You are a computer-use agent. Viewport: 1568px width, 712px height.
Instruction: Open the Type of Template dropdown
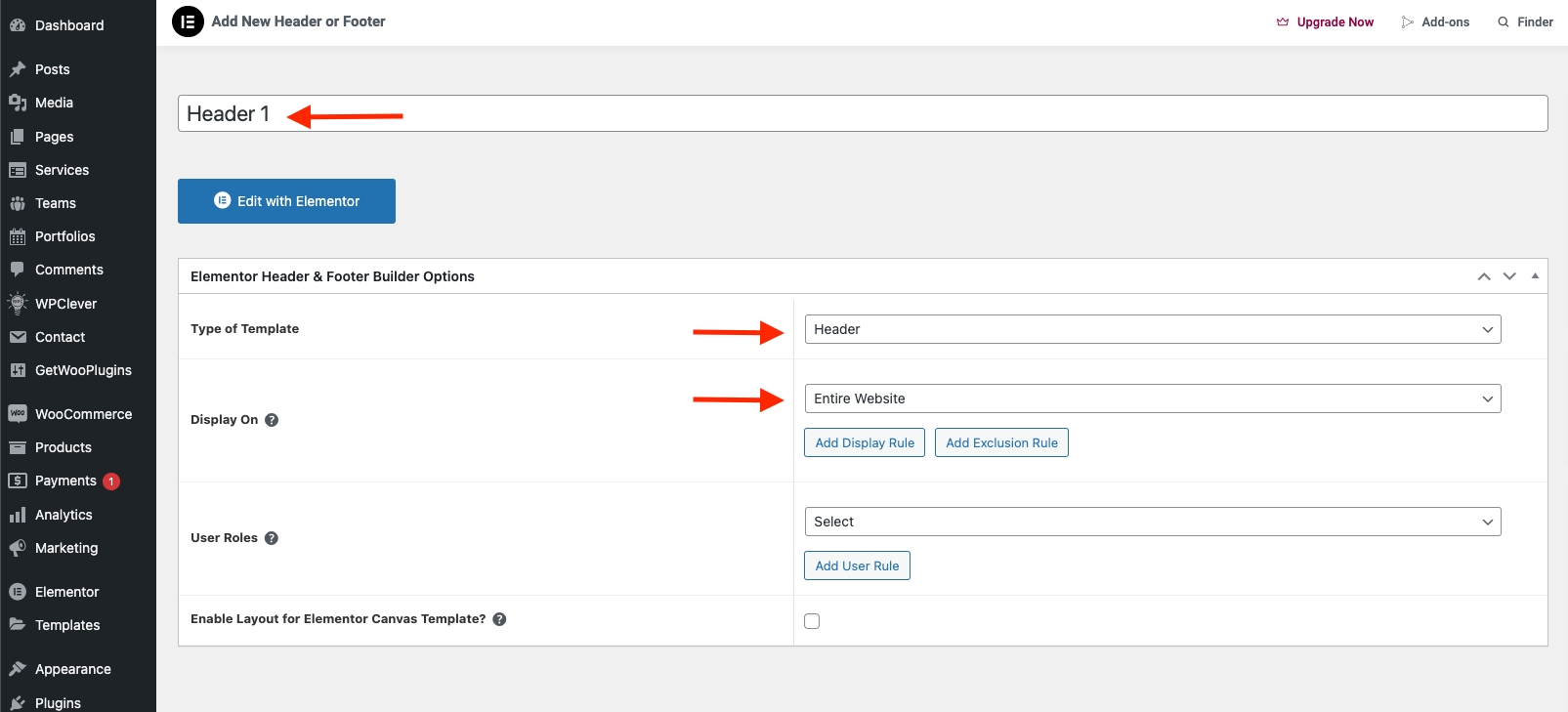tap(1152, 329)
